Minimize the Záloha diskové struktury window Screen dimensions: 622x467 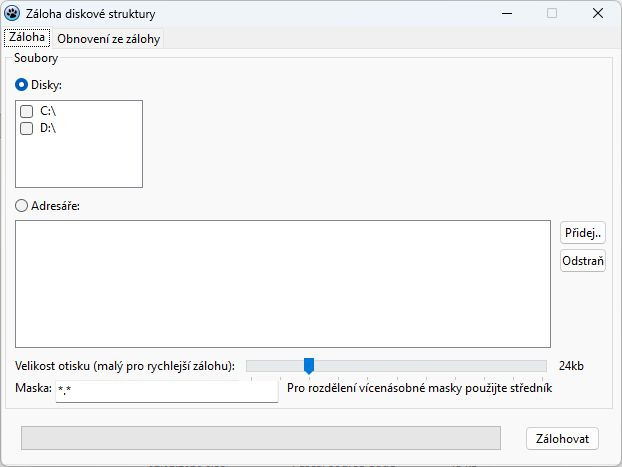click(507, 13)
